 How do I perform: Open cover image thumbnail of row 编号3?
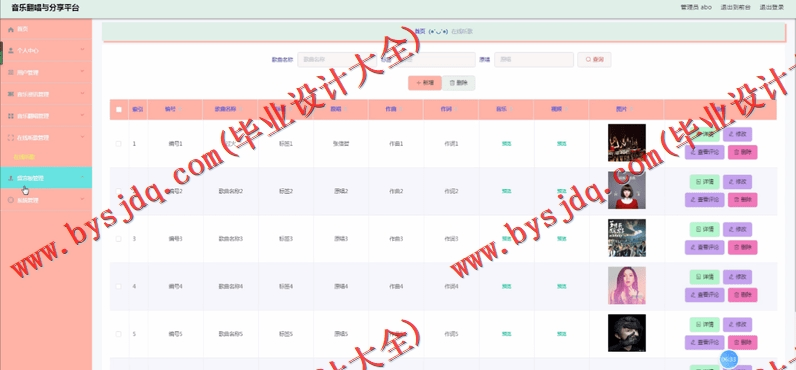pos(627,238)
